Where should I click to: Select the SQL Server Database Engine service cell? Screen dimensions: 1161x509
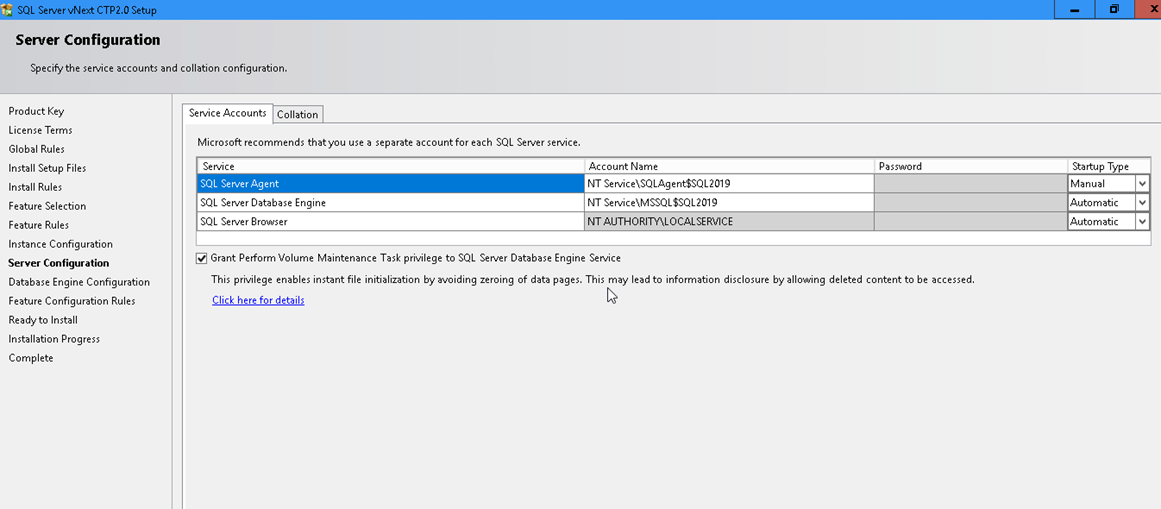(x=391, y=202)
